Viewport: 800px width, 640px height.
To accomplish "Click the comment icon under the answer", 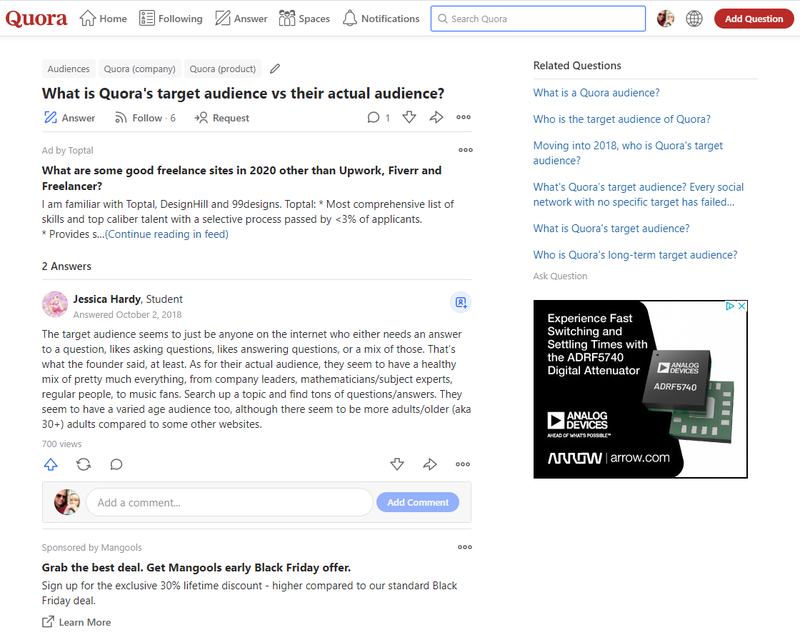I will click(x=116, y=464).
